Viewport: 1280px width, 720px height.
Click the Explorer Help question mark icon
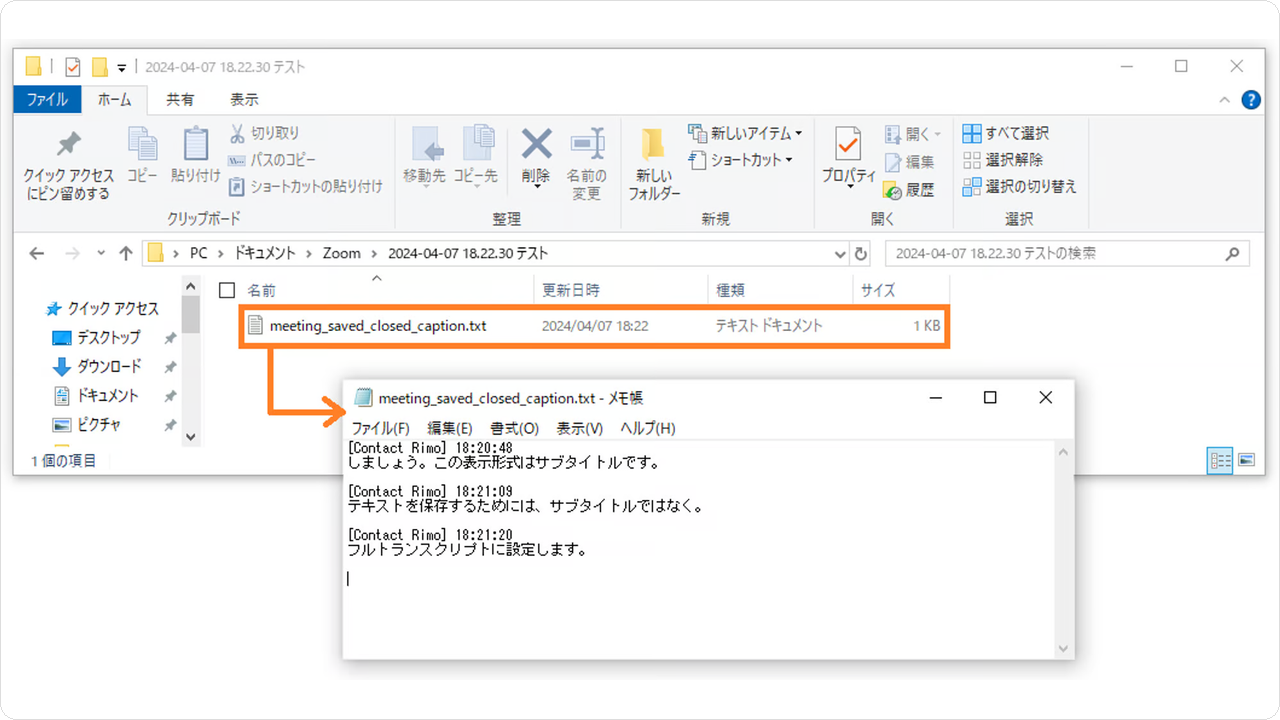click(x=1250, y=100)
